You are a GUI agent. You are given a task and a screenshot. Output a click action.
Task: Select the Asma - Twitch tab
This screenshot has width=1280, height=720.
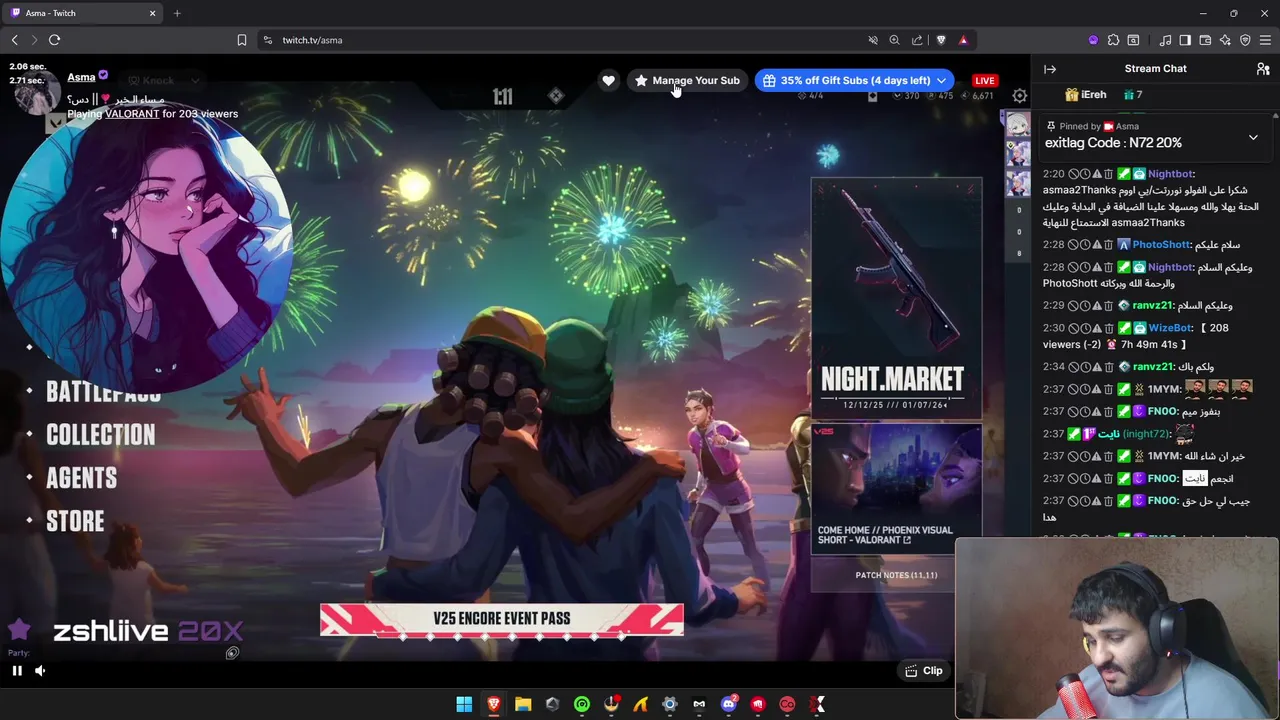(x=82, y=13)
